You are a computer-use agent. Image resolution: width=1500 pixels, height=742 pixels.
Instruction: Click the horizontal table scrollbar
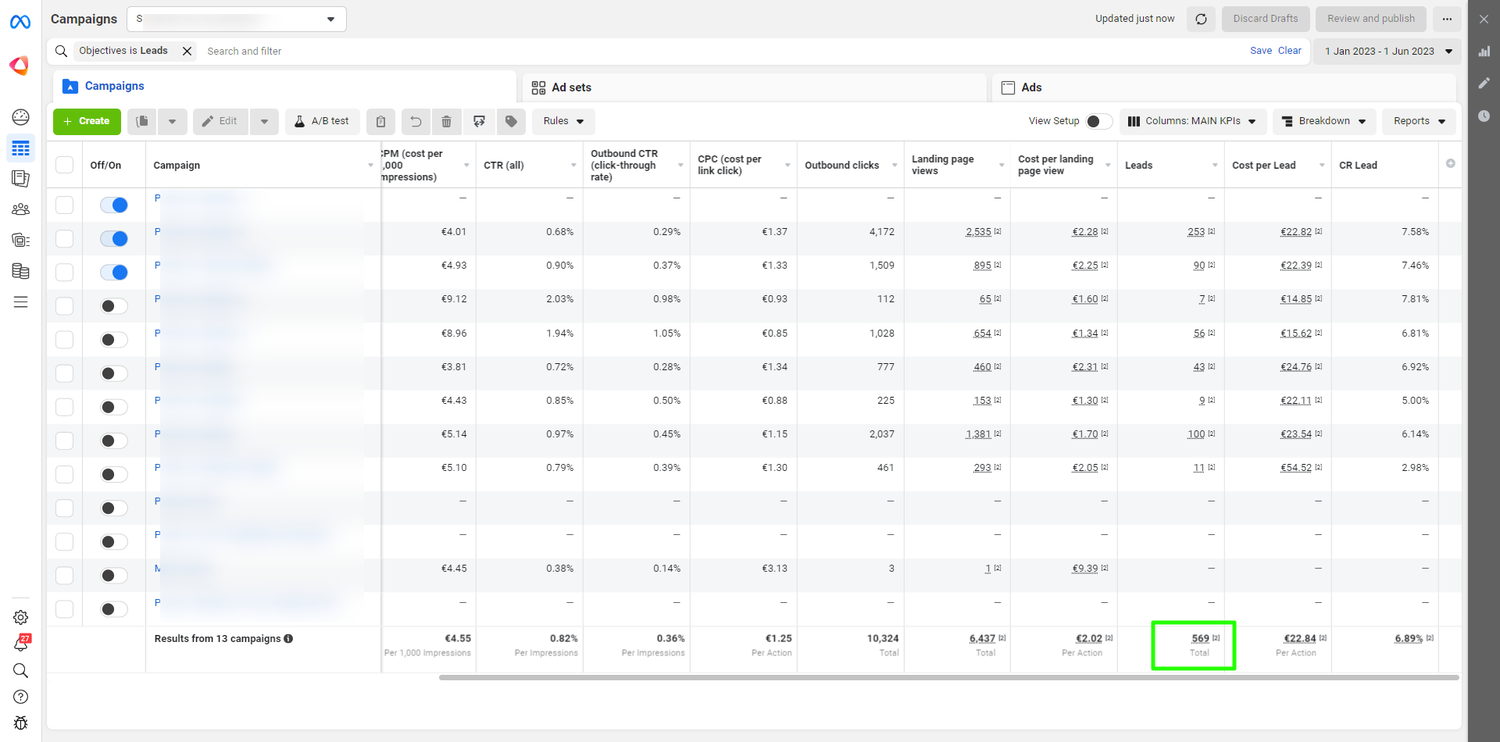948,678
